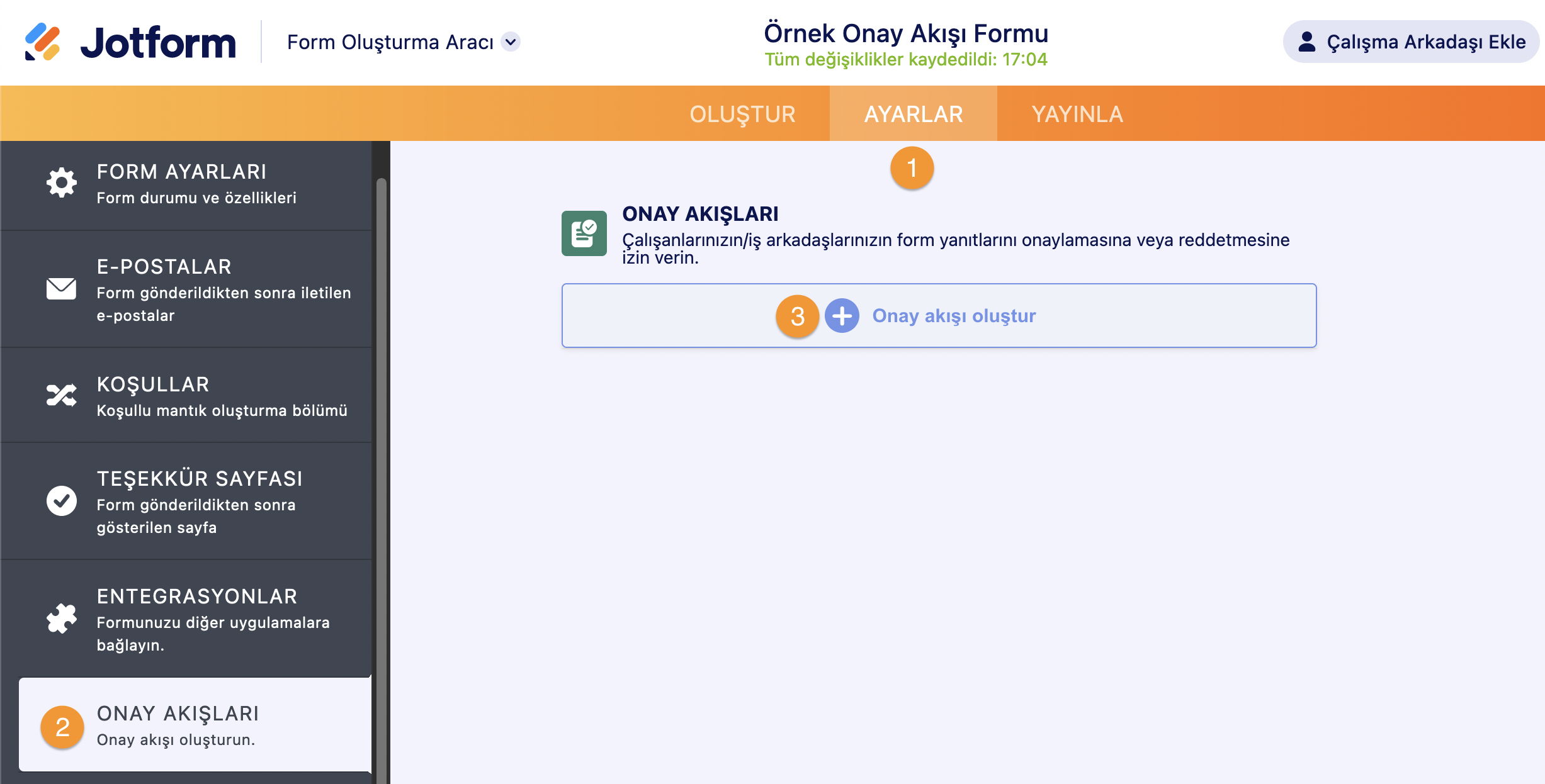Click the green Onay Akışları header icon
This screenshot has height=784, width=1545.
coord(584,233)
